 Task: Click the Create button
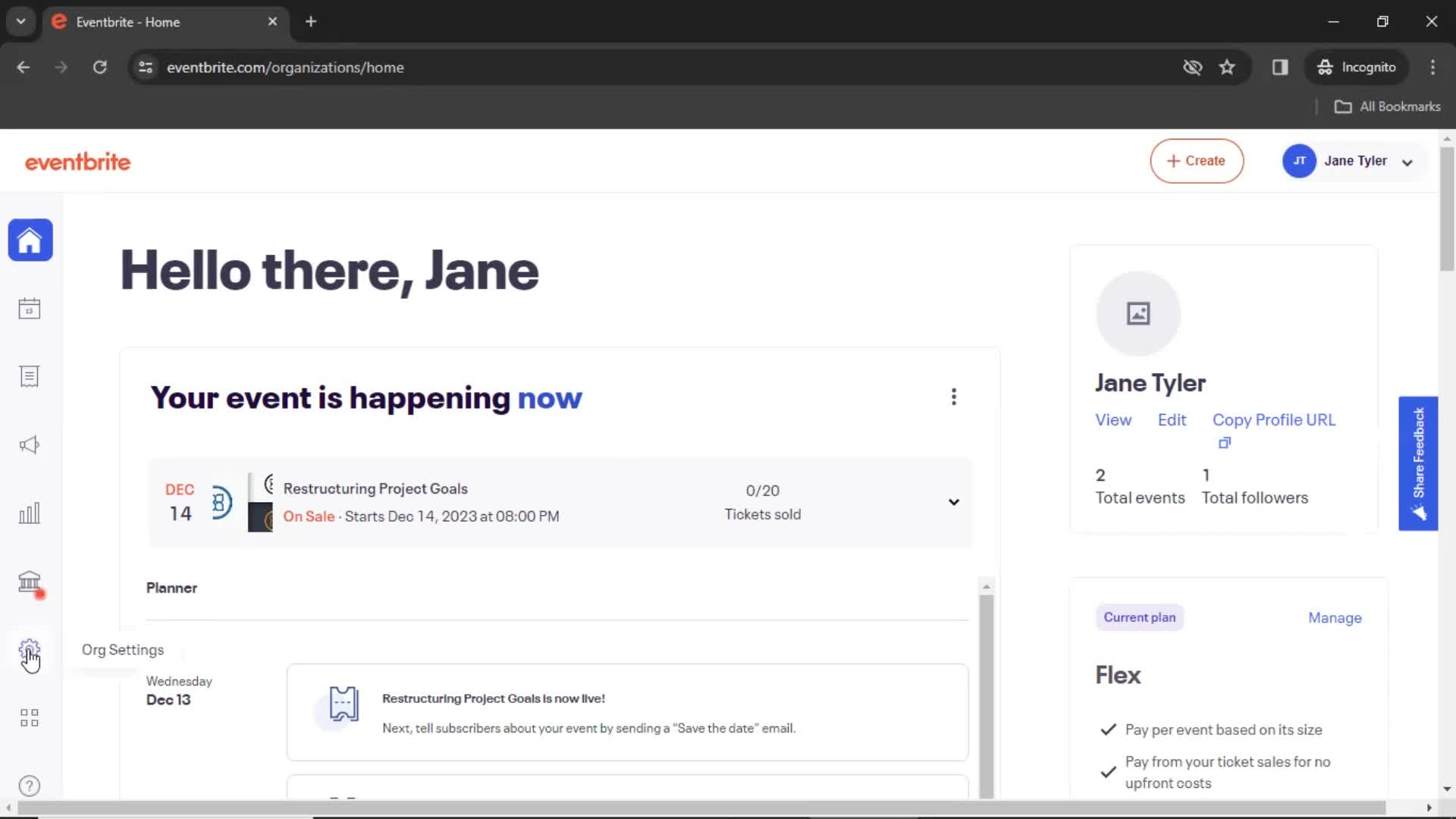[x=1197, y=161]
